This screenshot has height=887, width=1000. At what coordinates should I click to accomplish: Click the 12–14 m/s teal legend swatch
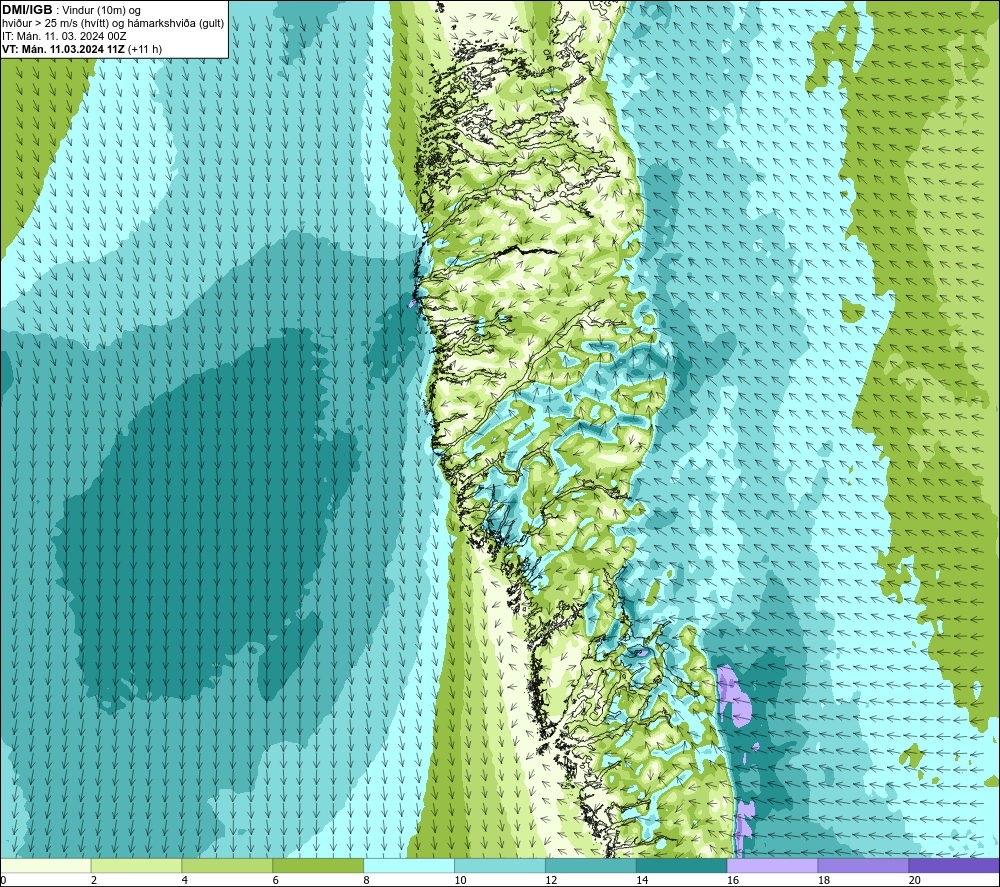click(591, 865)
